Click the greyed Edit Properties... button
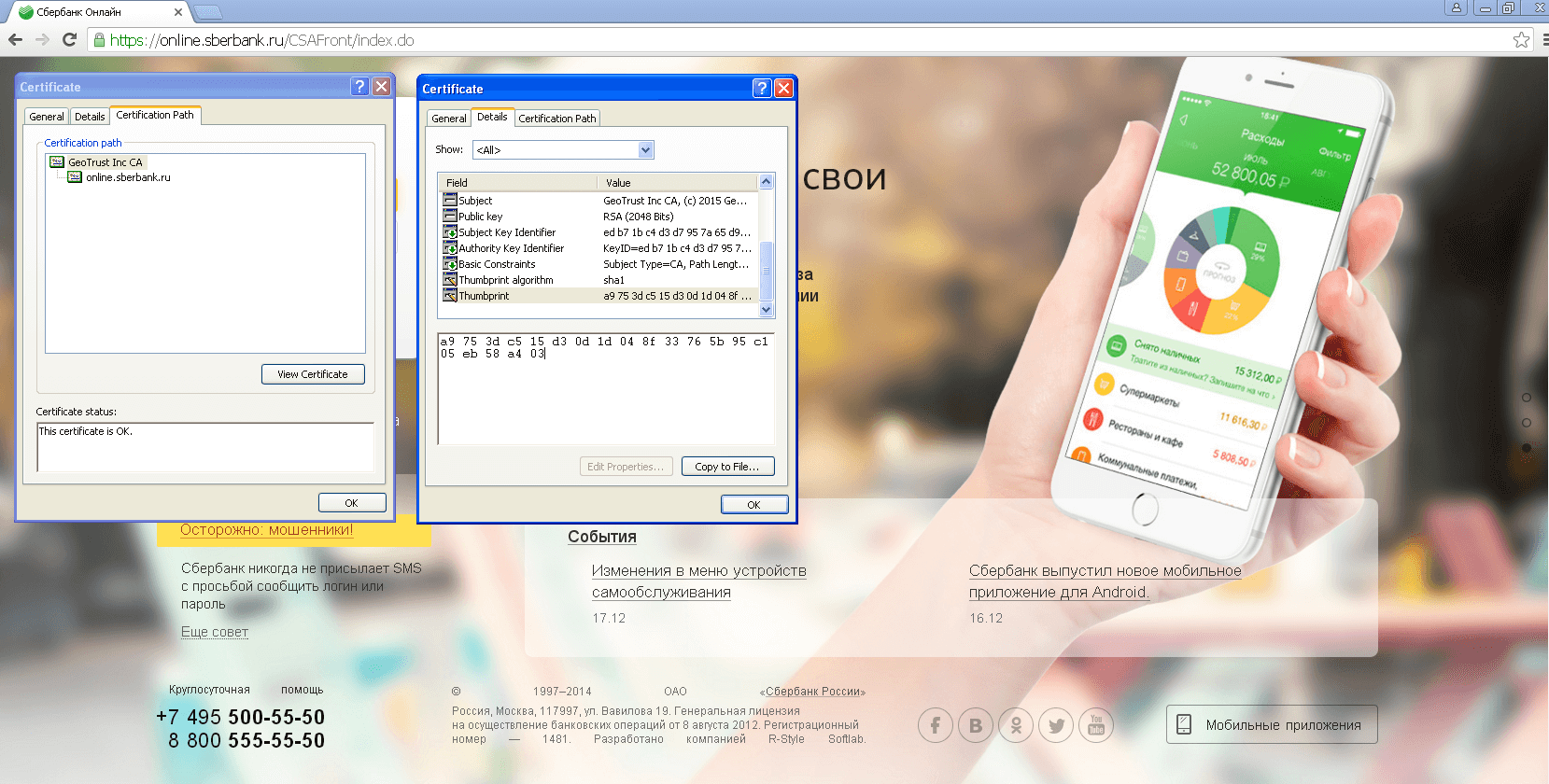Screen dimensions: 1549x784 626,467
